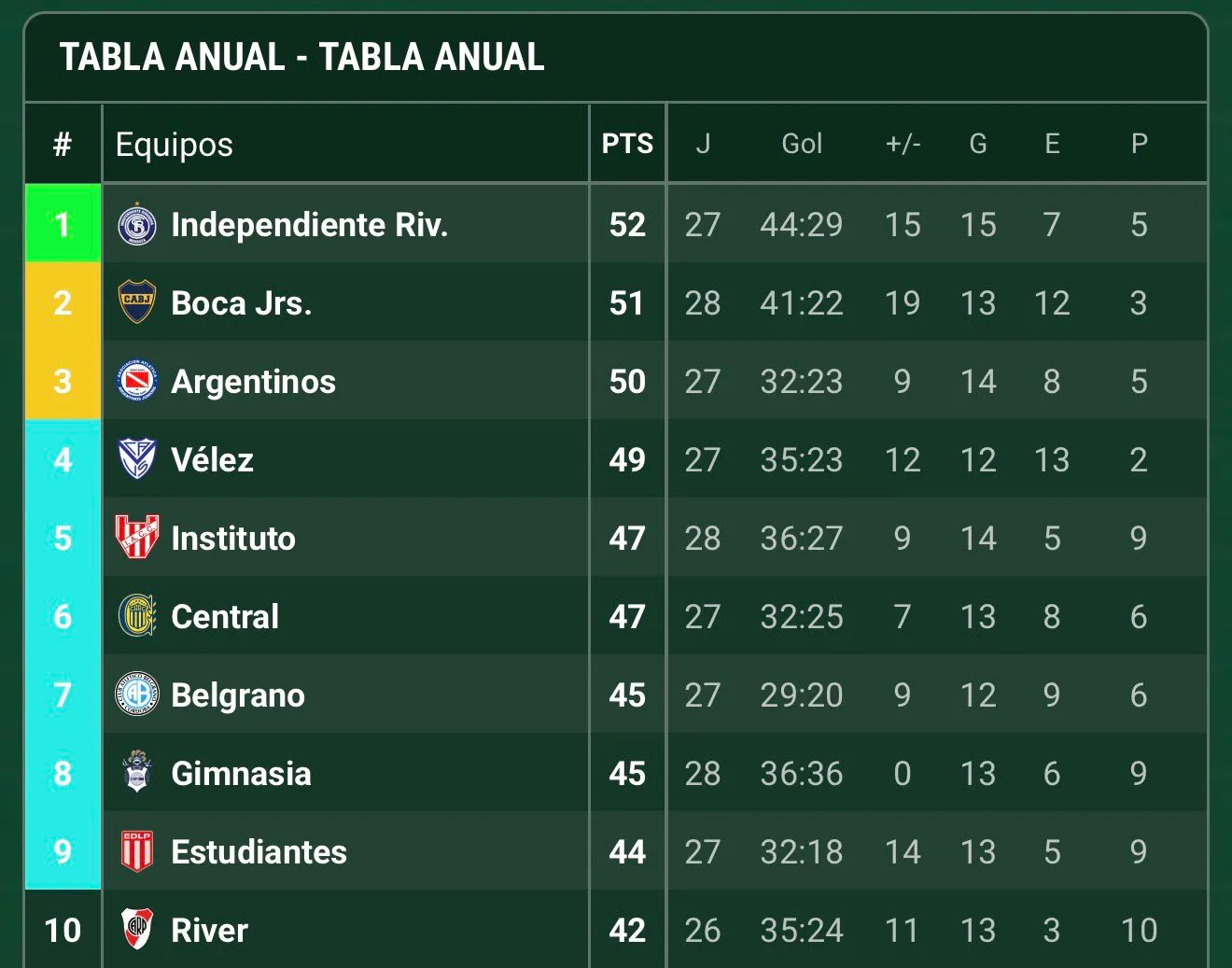Click the green position 1 cell

63,223
